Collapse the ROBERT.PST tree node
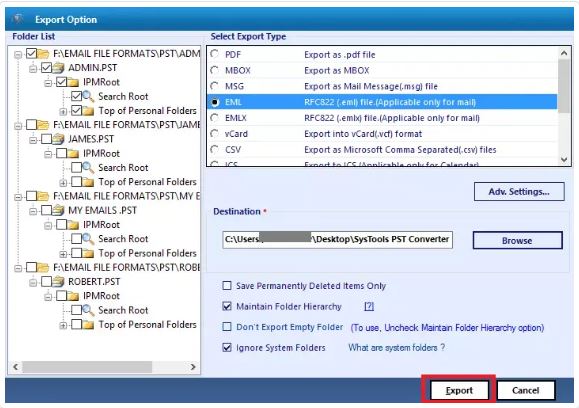 coord(32,282)
